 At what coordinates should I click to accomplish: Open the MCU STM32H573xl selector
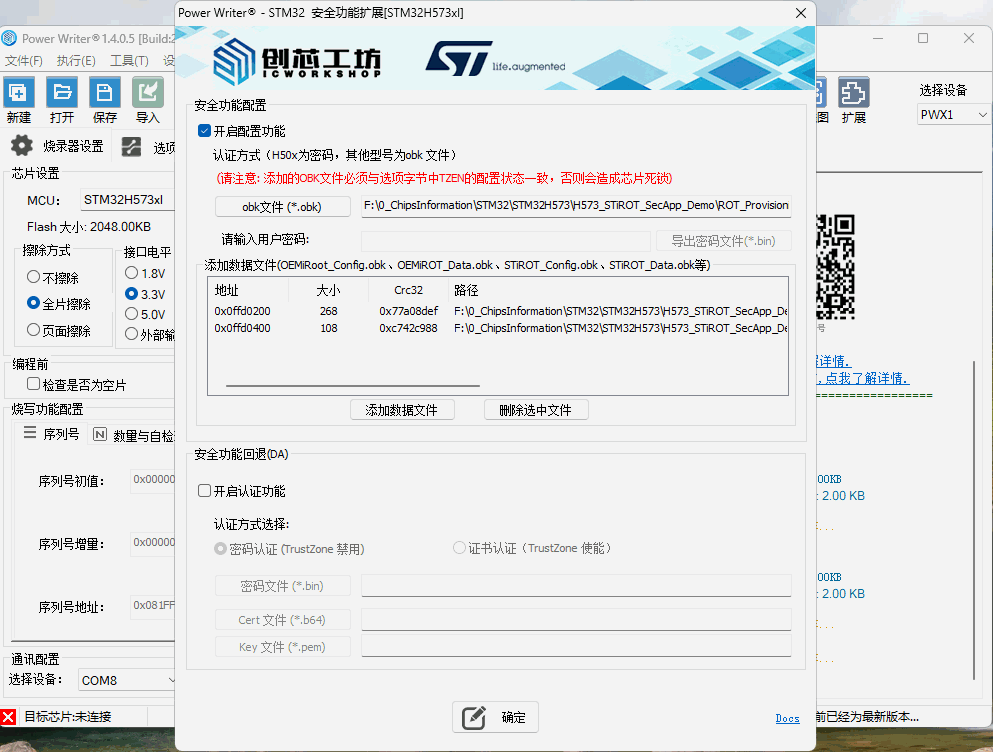tap(125, 200)
